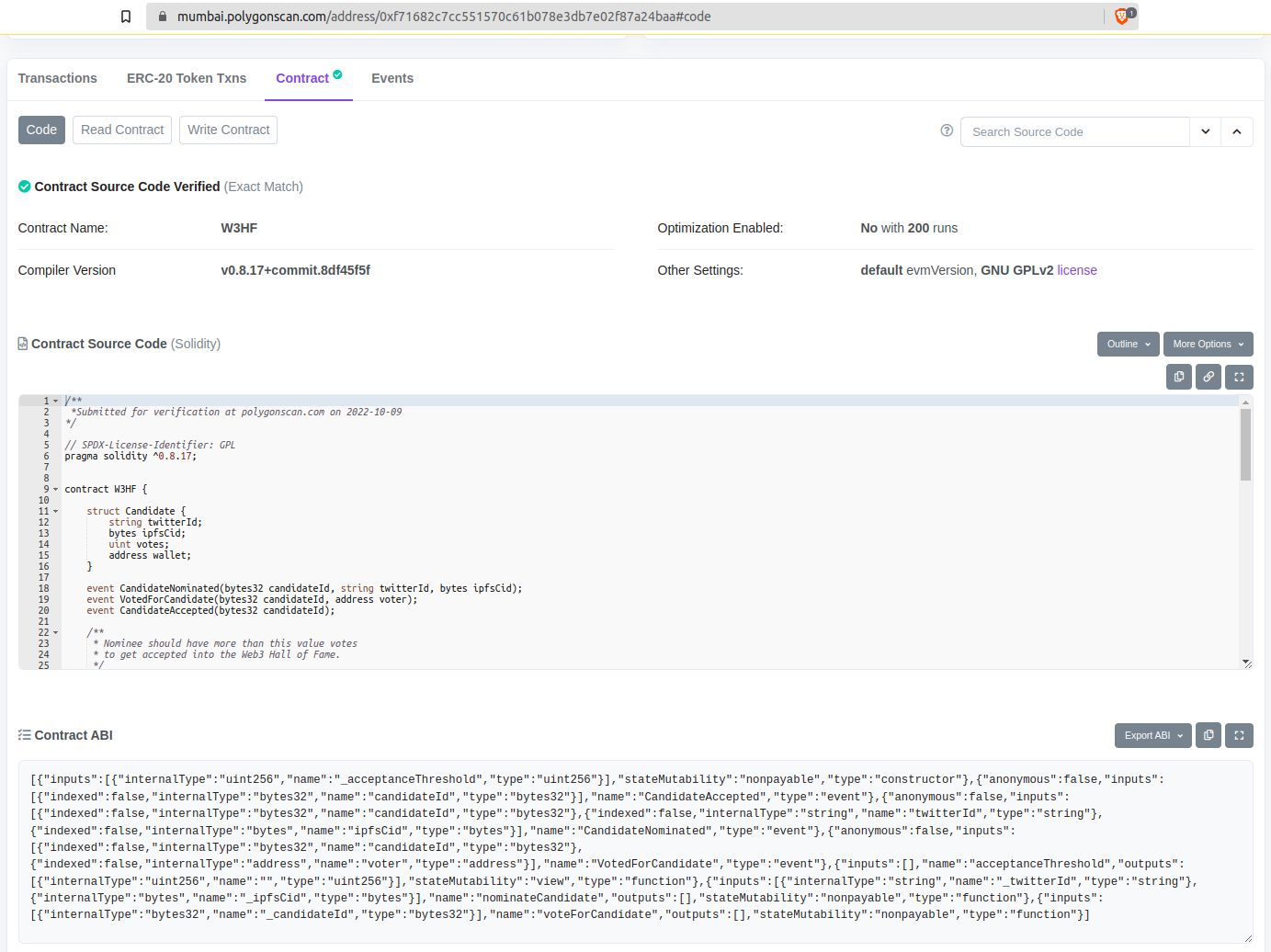Click 'address wallet;' code line
Viewport: 1271px width, 952px height.
(150, 555)
